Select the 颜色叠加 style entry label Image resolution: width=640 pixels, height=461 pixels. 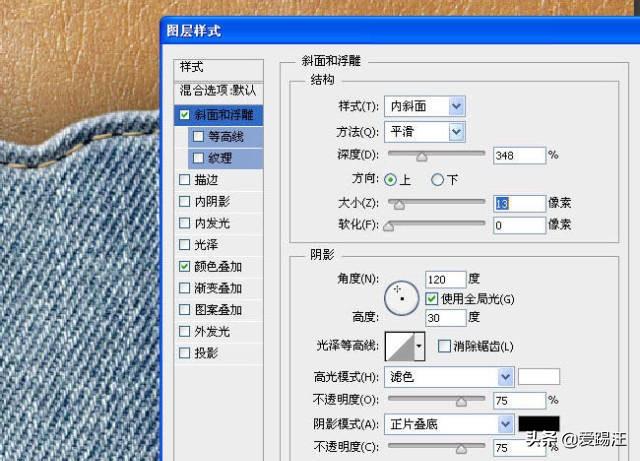click(218, 266)
